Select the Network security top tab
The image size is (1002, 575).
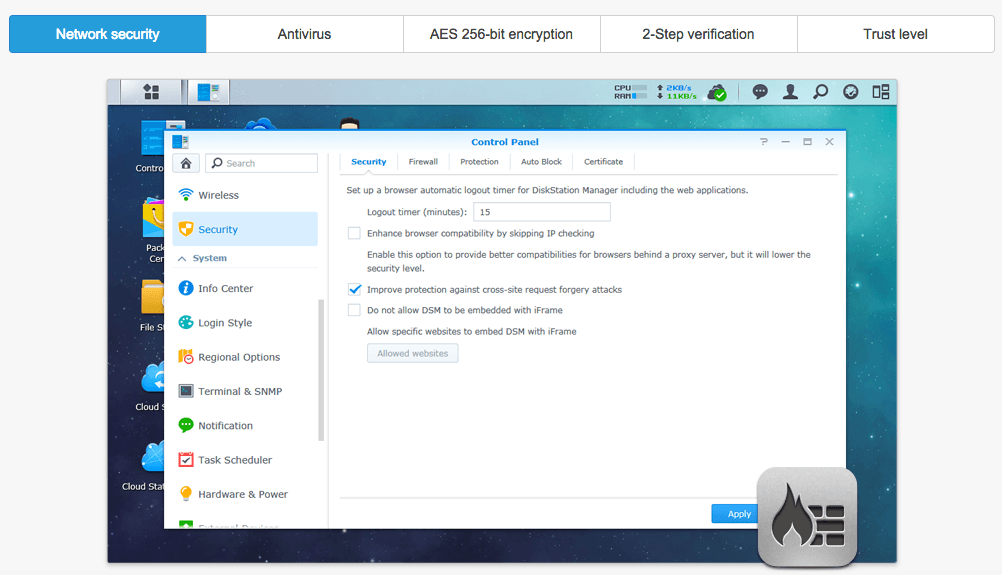tap(107, 34)
